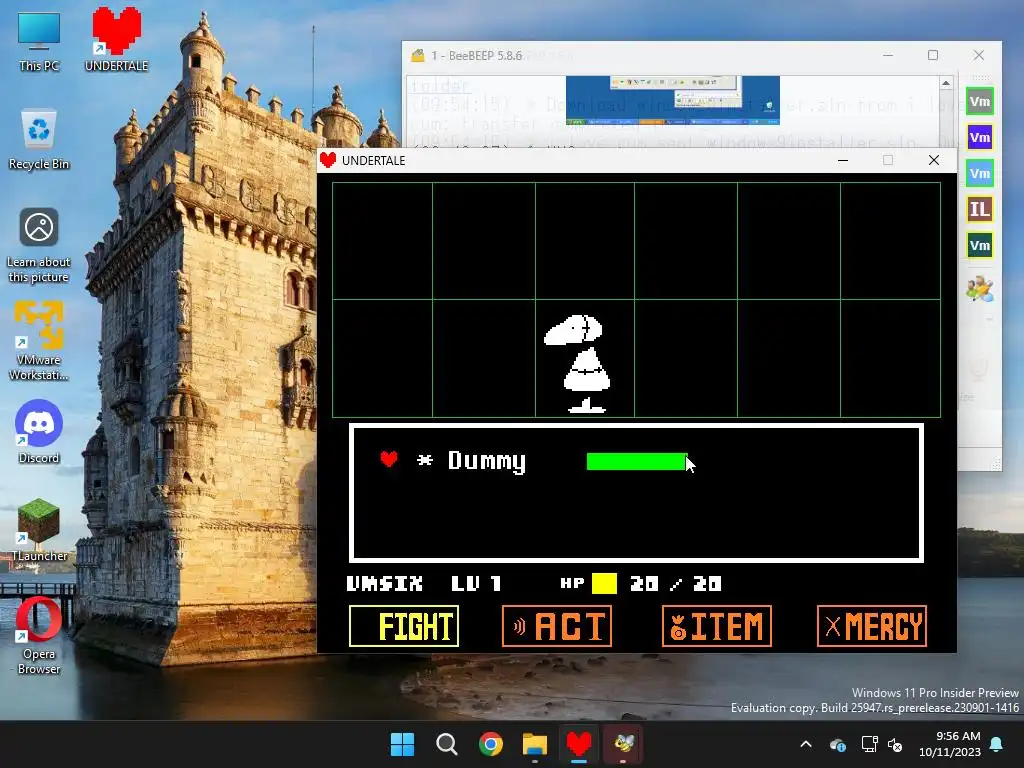Click the red heart soul cursor

pos(389,459)
